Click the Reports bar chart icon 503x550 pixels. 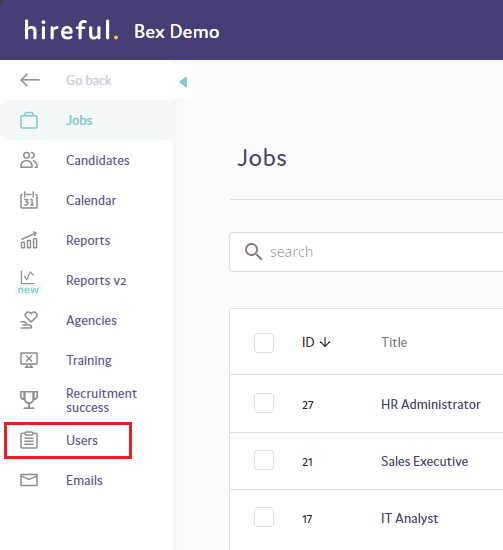29,240
